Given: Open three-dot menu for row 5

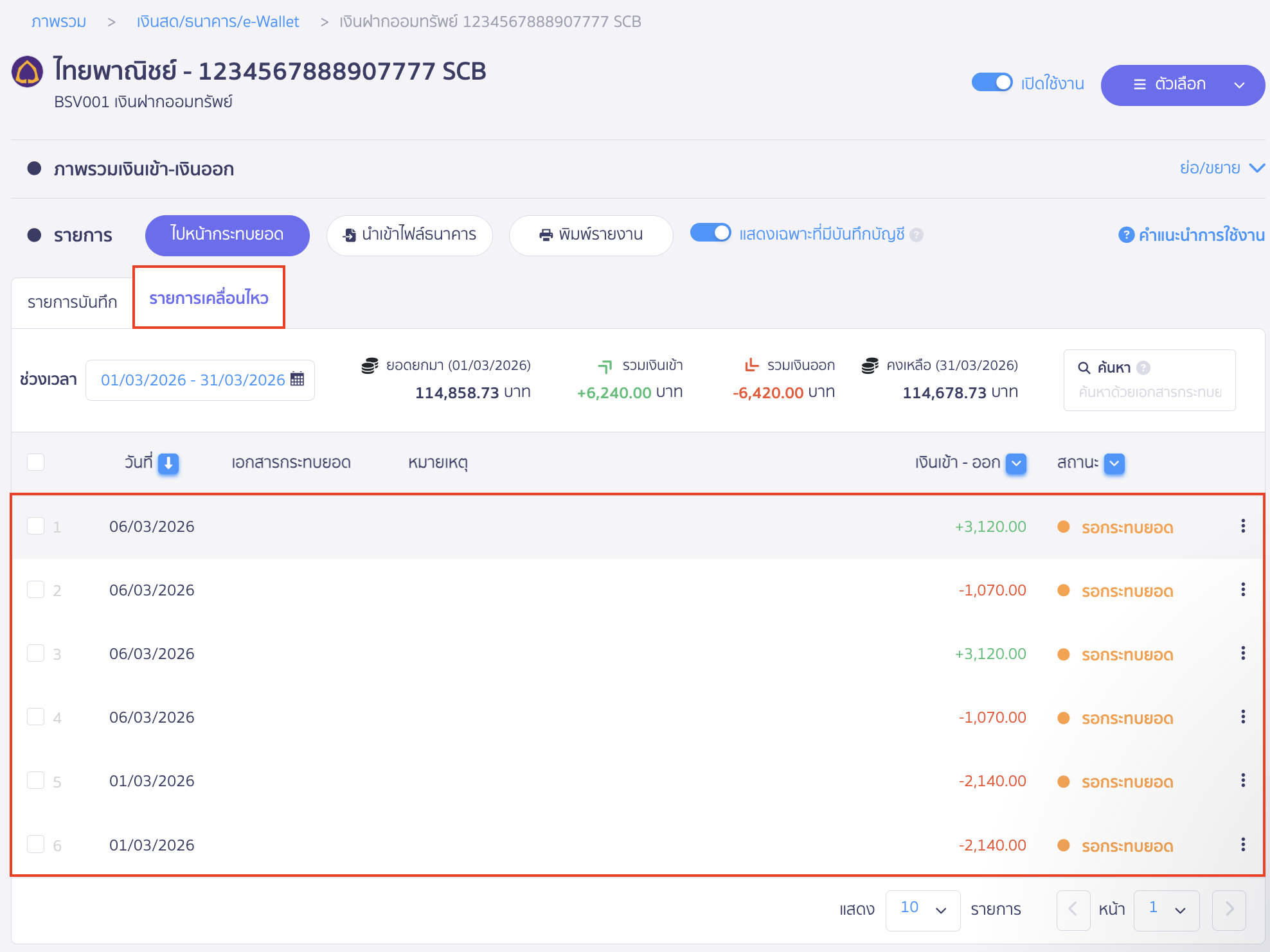Looking at the screenshot, I should coord(1243,780).
